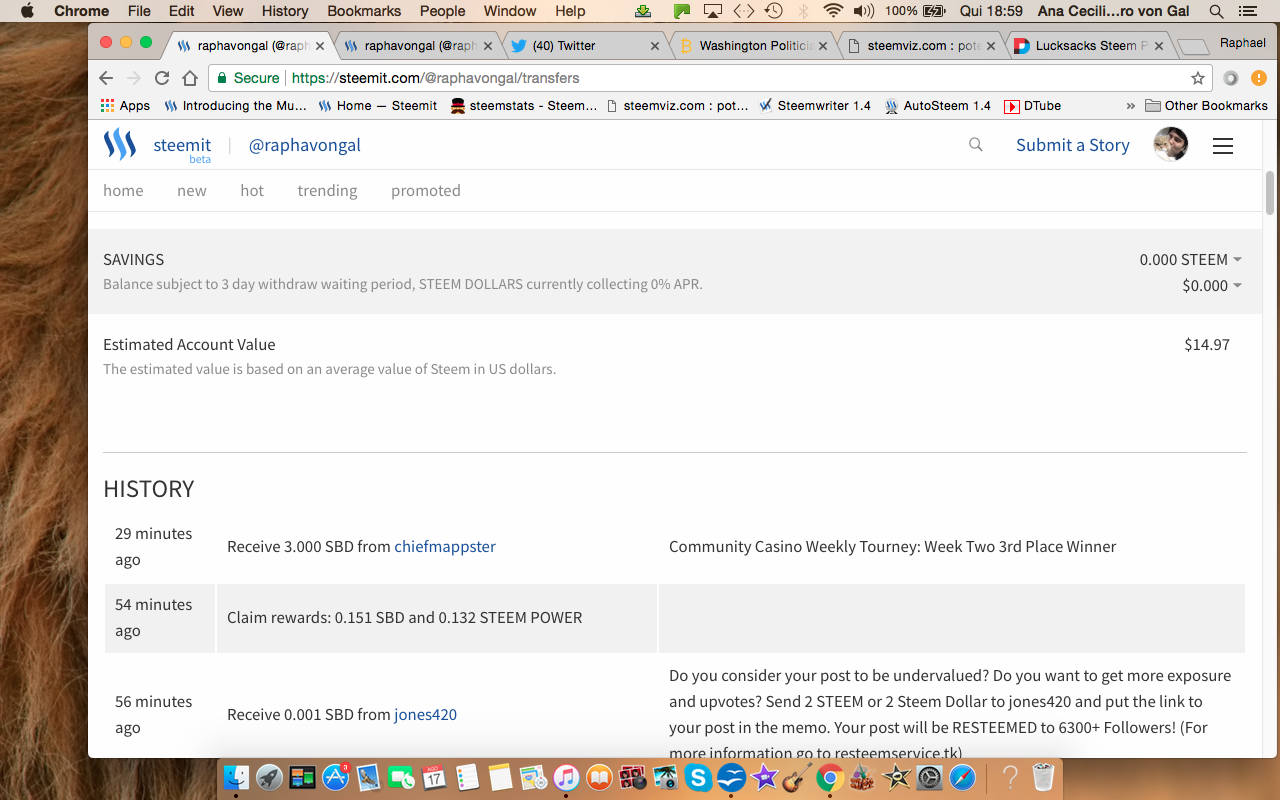The width and height of the screenshot is (1280, 800).
Task: Open the Edit menu
Action: coord(182,11)
